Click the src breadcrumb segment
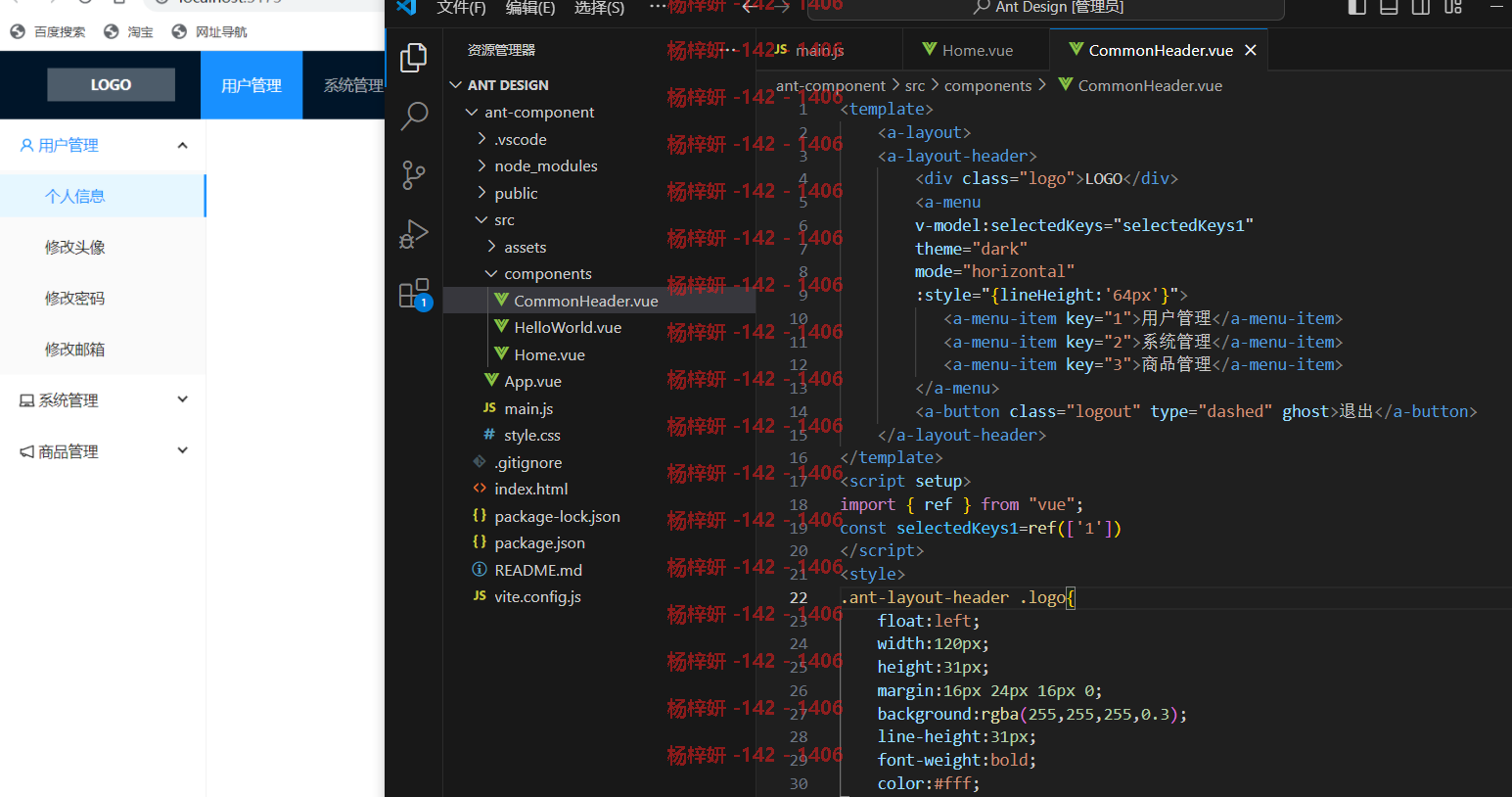The width and height of the screenshot is (1512, 797). point(915,85)
